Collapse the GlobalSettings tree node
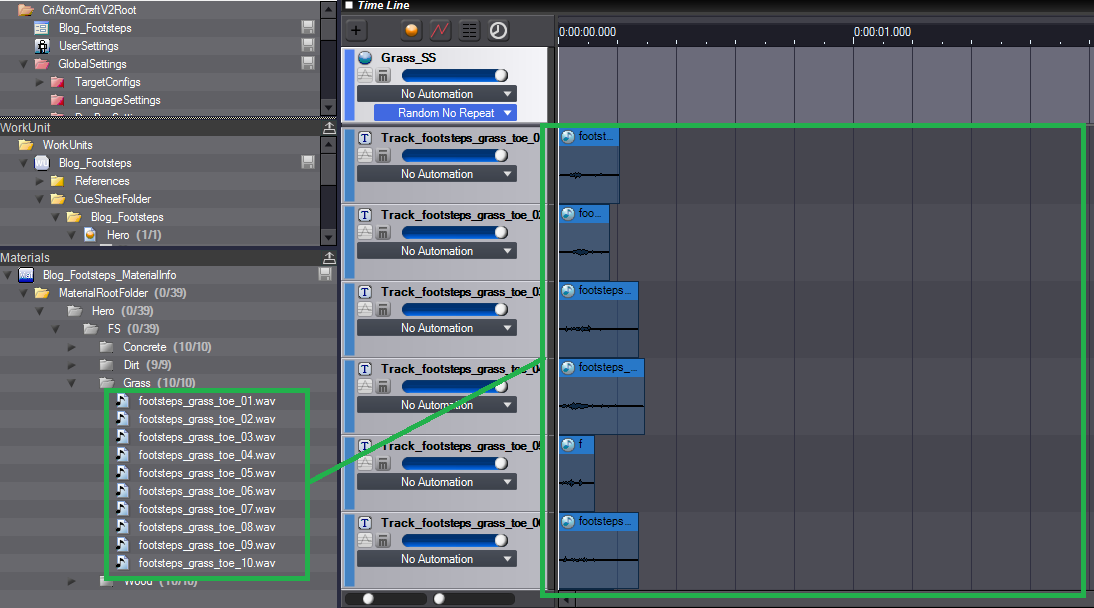Viewport: 1094px width, 608px height. [x=24, y=64]
